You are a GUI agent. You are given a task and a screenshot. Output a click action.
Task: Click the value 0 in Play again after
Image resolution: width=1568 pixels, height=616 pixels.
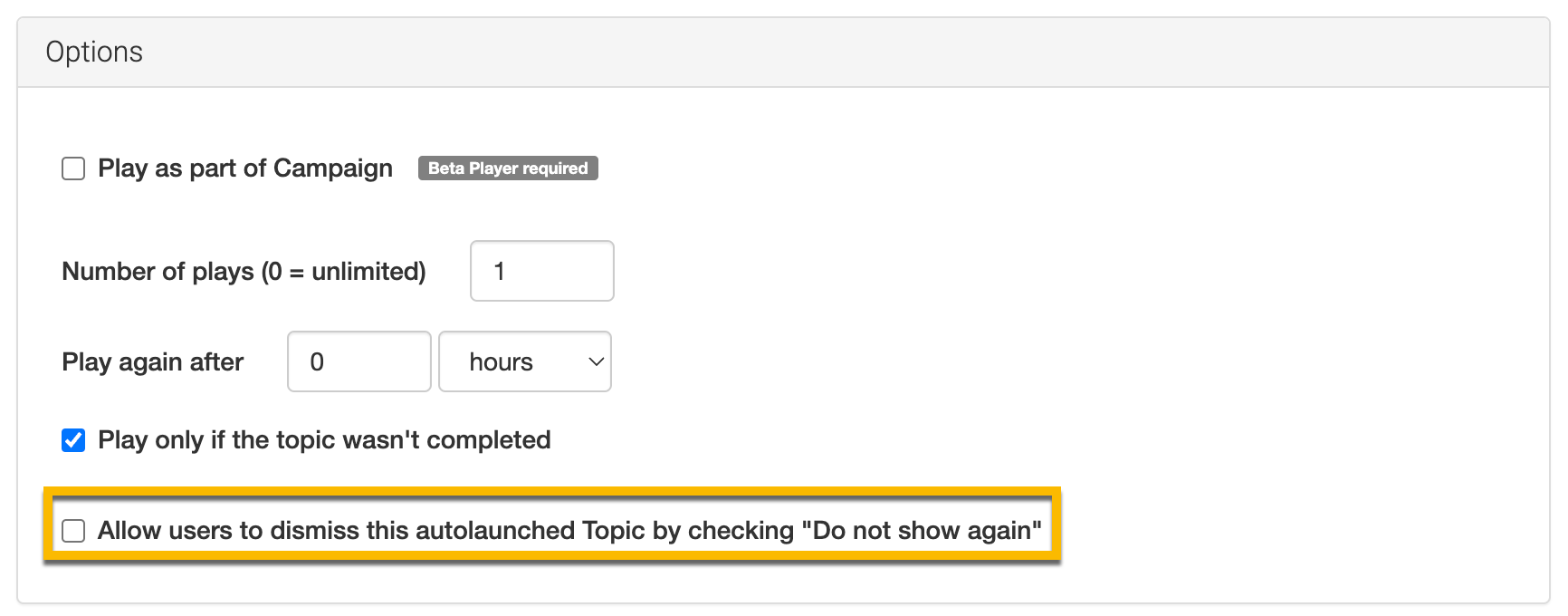(317, 361)
